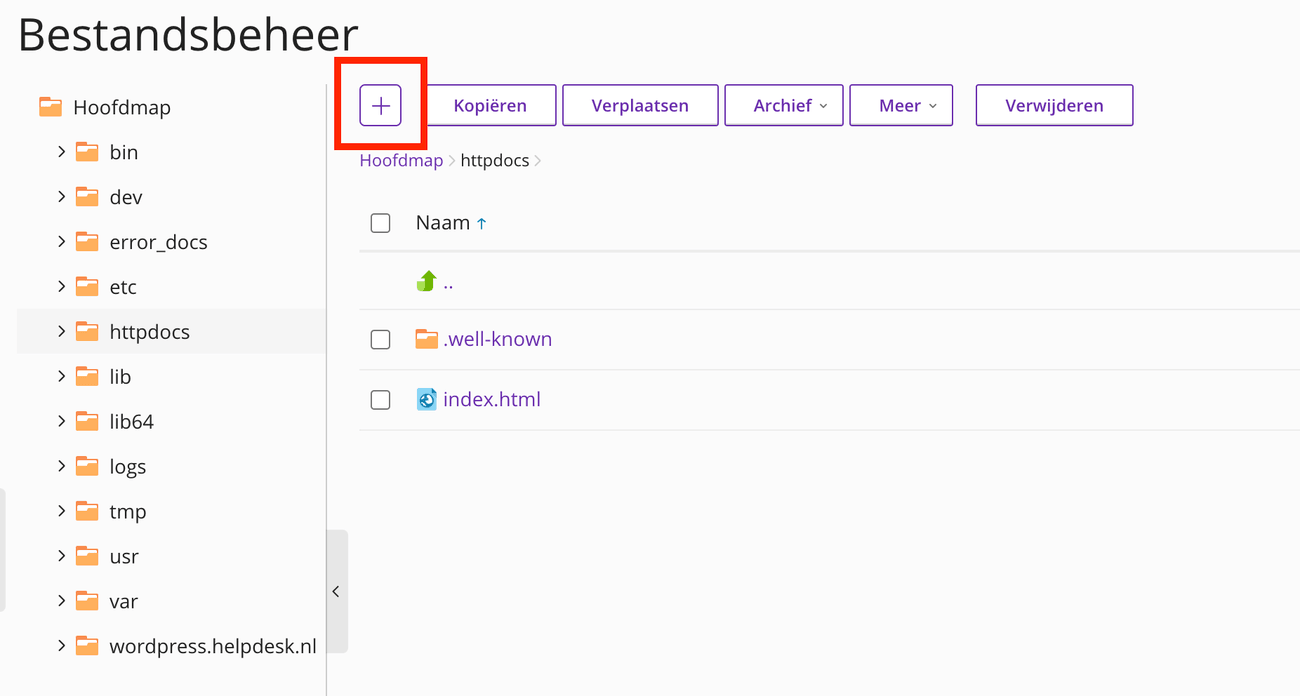
Task: Click the error_docs folder icon
Action: [87, 242]
